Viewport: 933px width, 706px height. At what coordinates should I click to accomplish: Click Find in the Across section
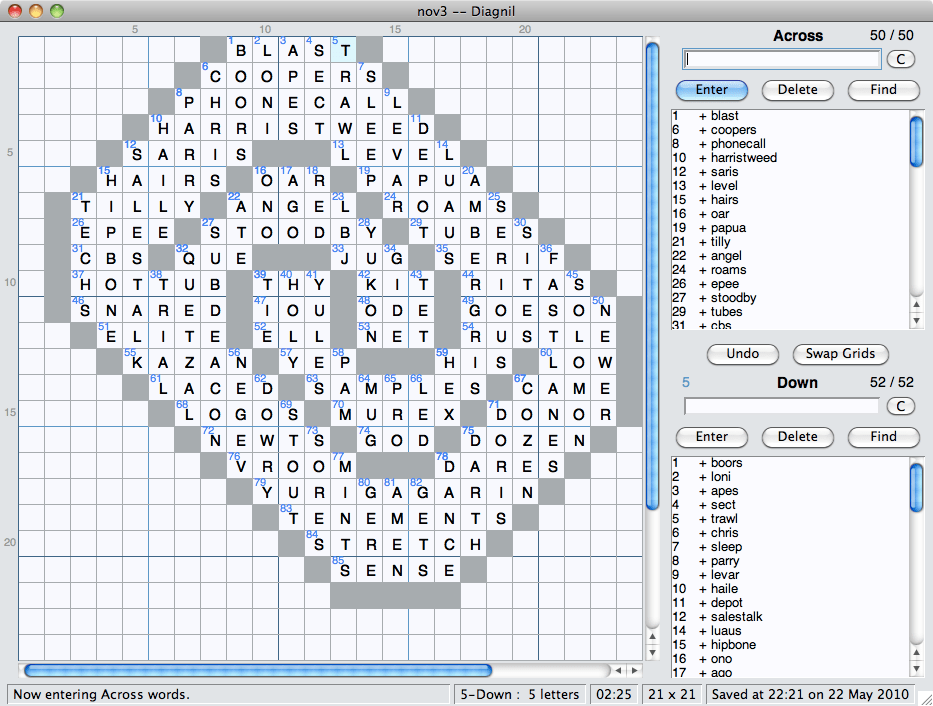(883, 90)
